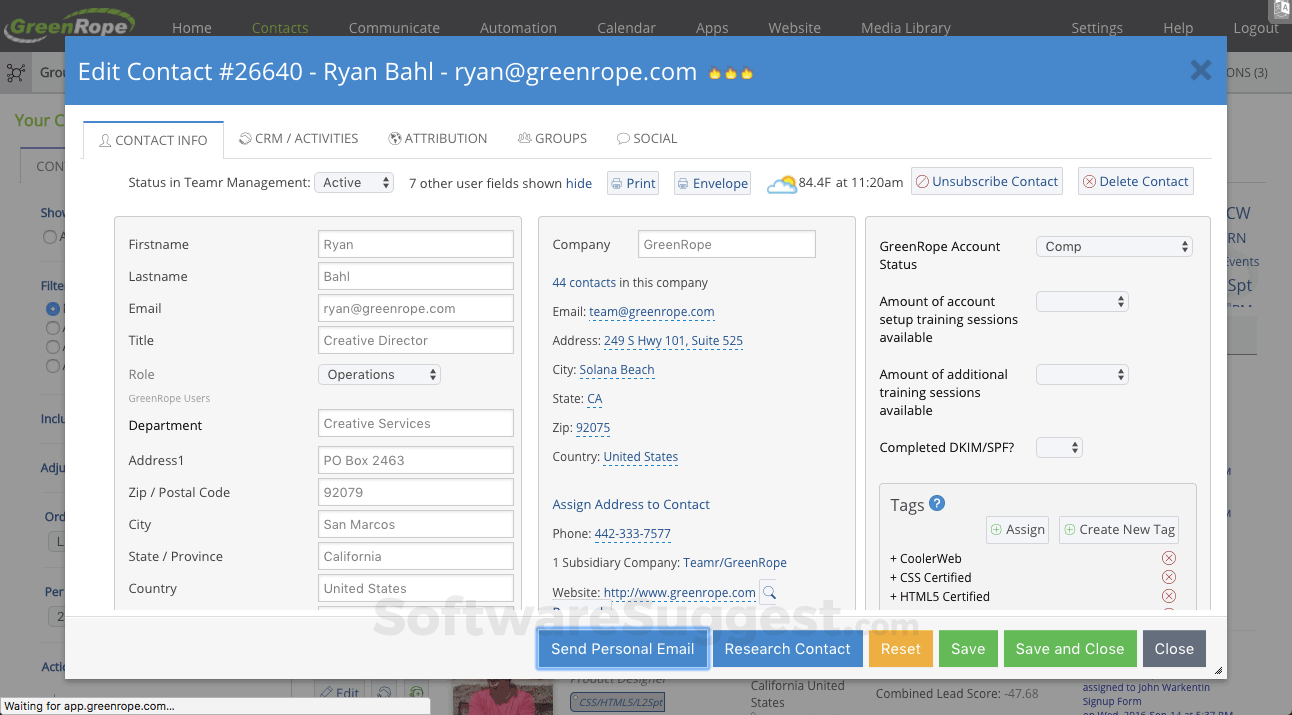Open the GreenRope Account Status dropdown
The height and width of the screenshot is (715, 1292).
pyautogui.click(x=1114, y=247)
